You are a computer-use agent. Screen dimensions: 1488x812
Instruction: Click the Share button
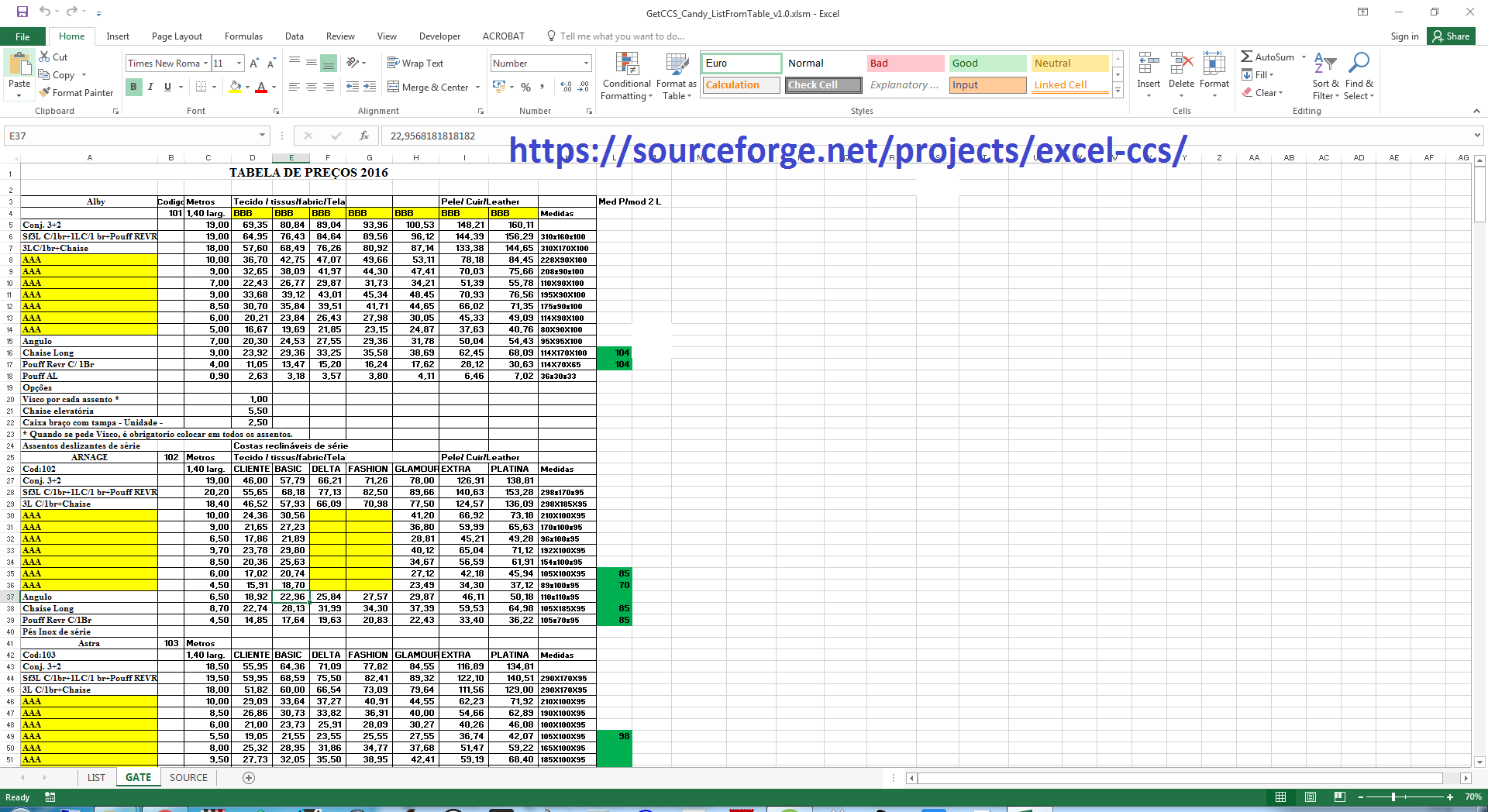(x=1451, y=36)
